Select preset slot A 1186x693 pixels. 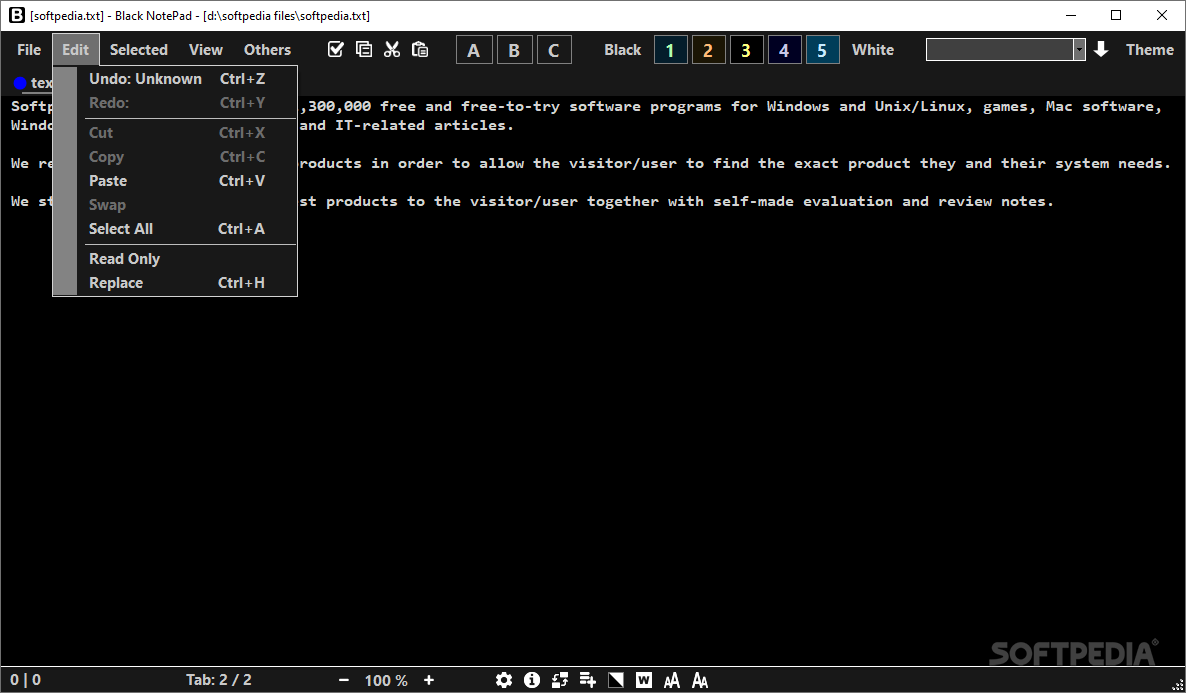pyautogui.click(x=474, y=50)
